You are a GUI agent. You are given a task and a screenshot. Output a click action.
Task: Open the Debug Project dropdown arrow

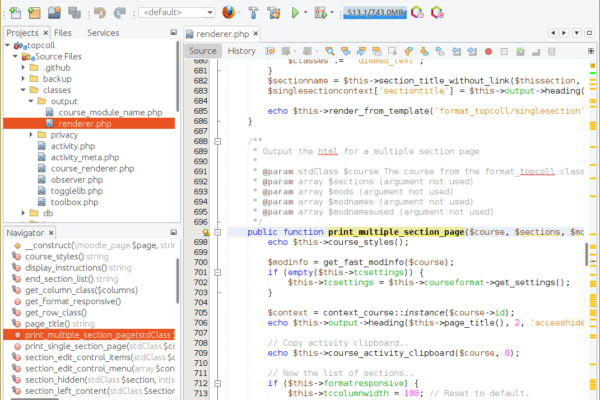(x=332, y=13)
